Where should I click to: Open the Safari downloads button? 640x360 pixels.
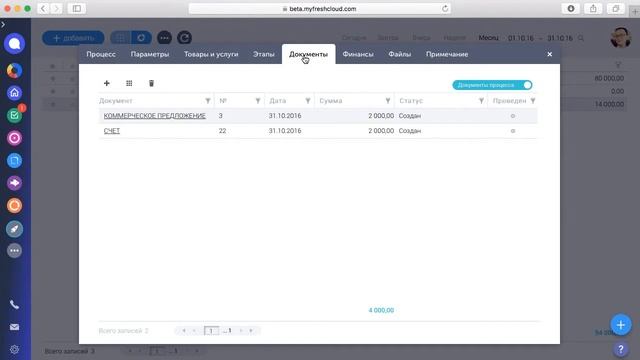pos(571,9)
